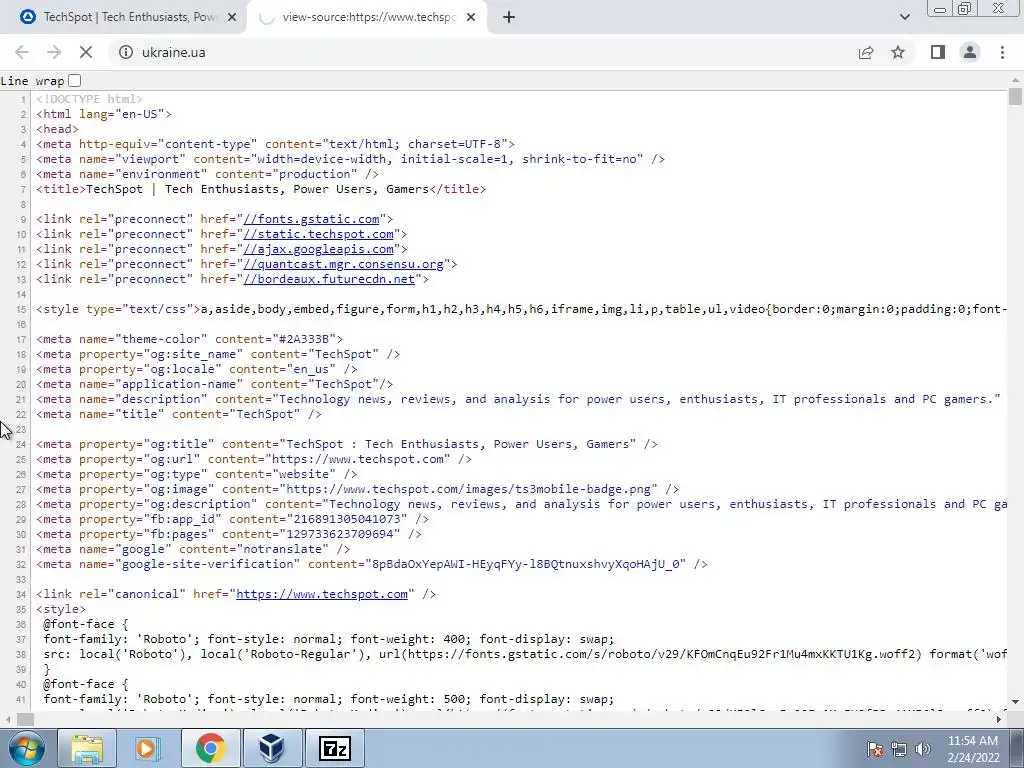
Task: Open Windows Media Player from taskbar
Action: pyautogui.click(x=148, y=748)
